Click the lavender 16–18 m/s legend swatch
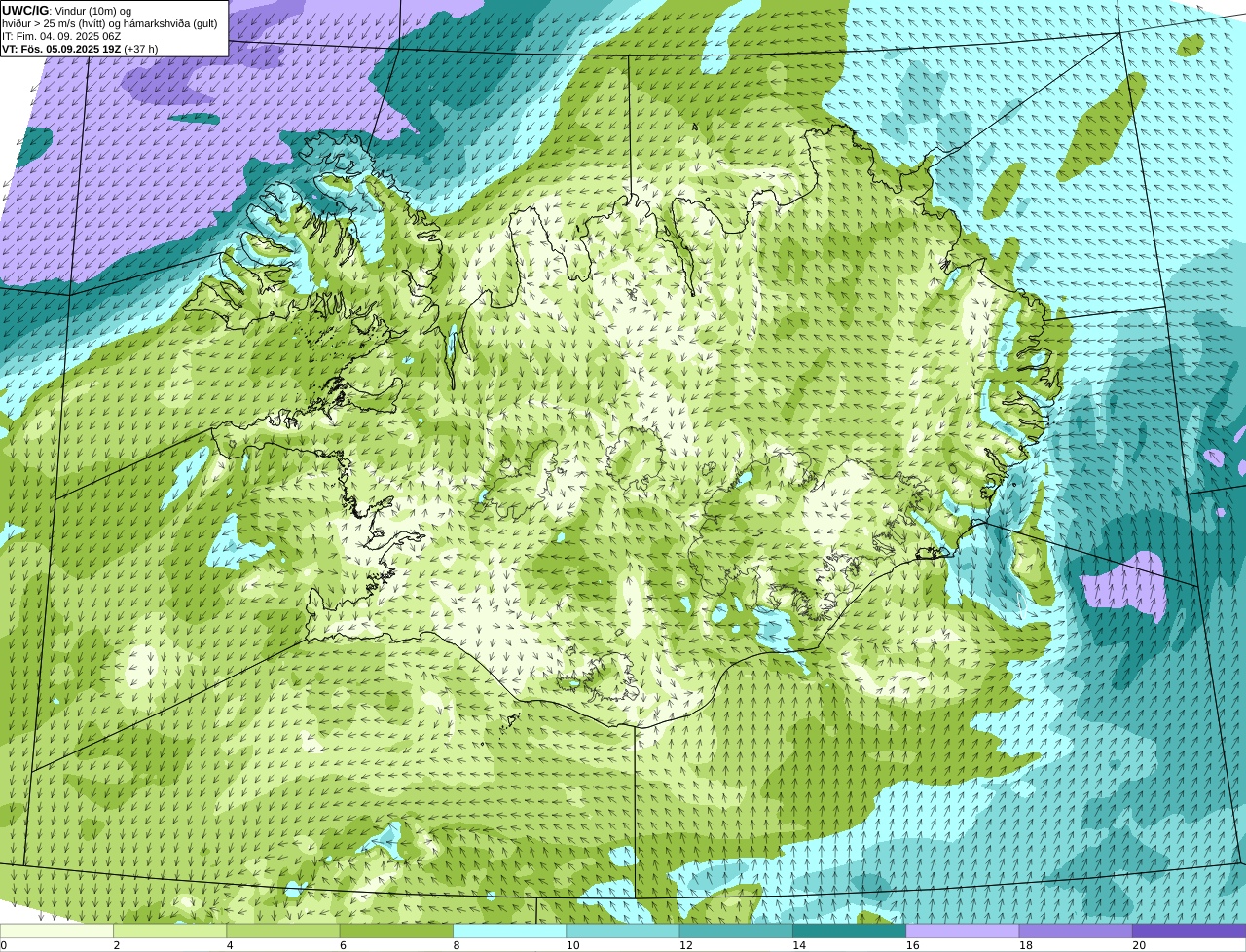This screenshot has height=952, width=1246. (963, 931)
